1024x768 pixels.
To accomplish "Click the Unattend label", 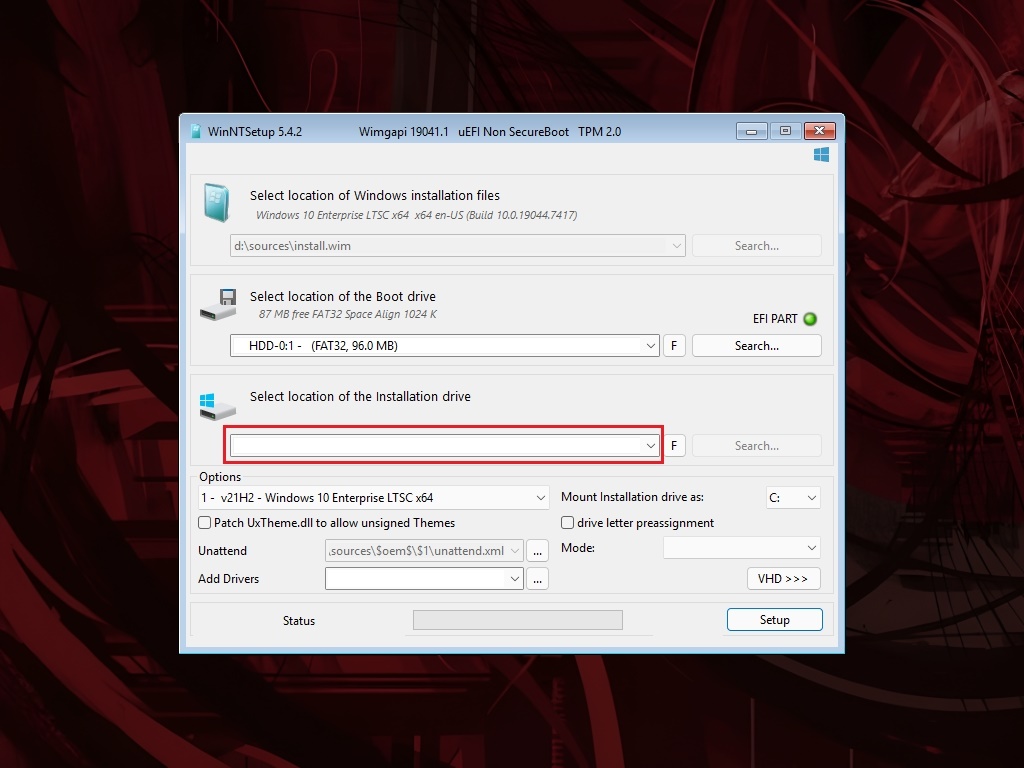I will 223,551.
